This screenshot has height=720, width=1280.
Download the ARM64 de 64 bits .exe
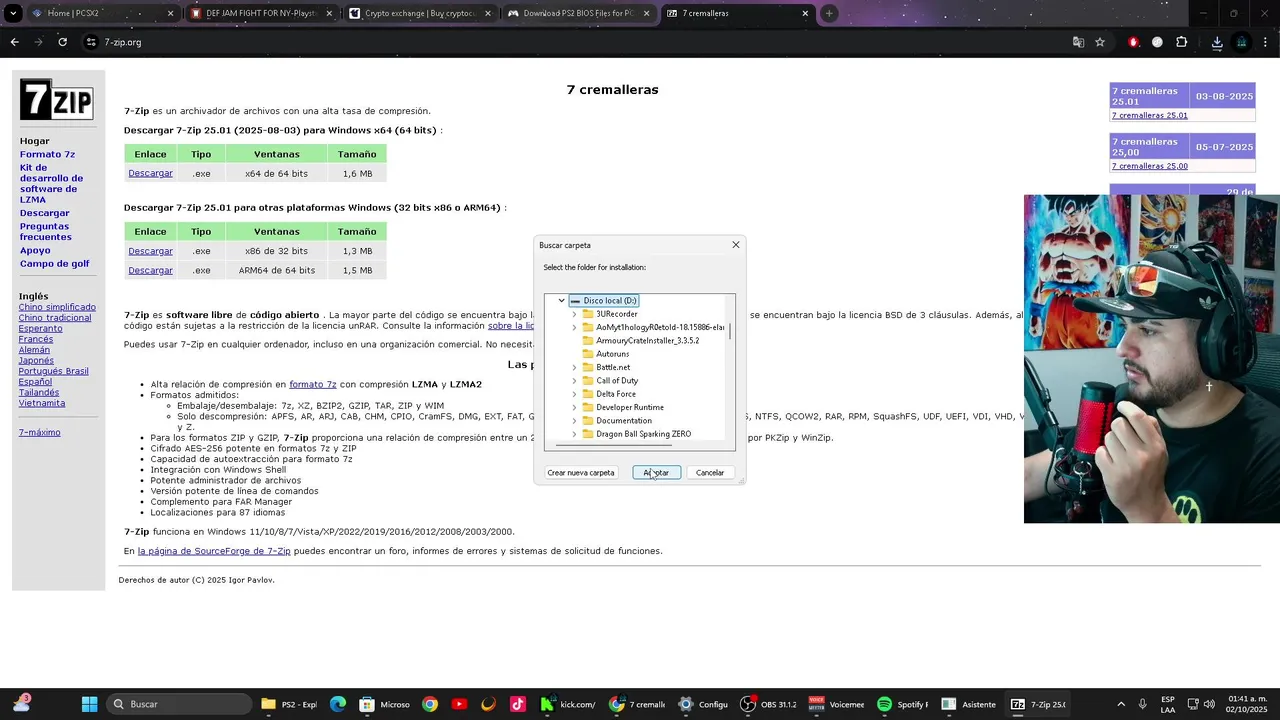150,270
